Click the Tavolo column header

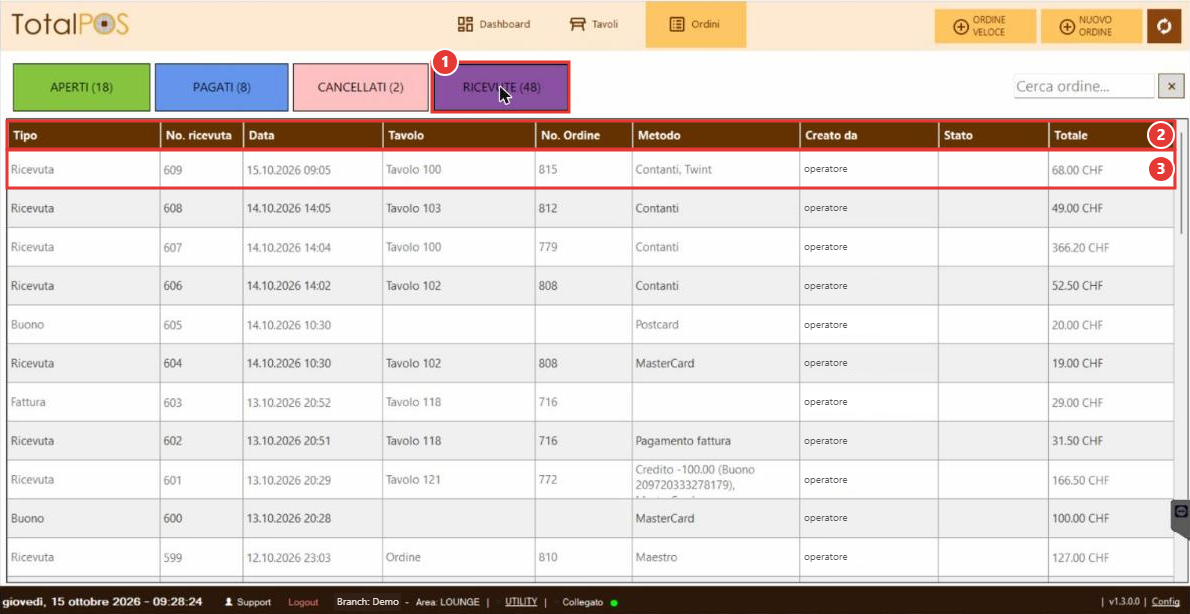pos(459,136)
